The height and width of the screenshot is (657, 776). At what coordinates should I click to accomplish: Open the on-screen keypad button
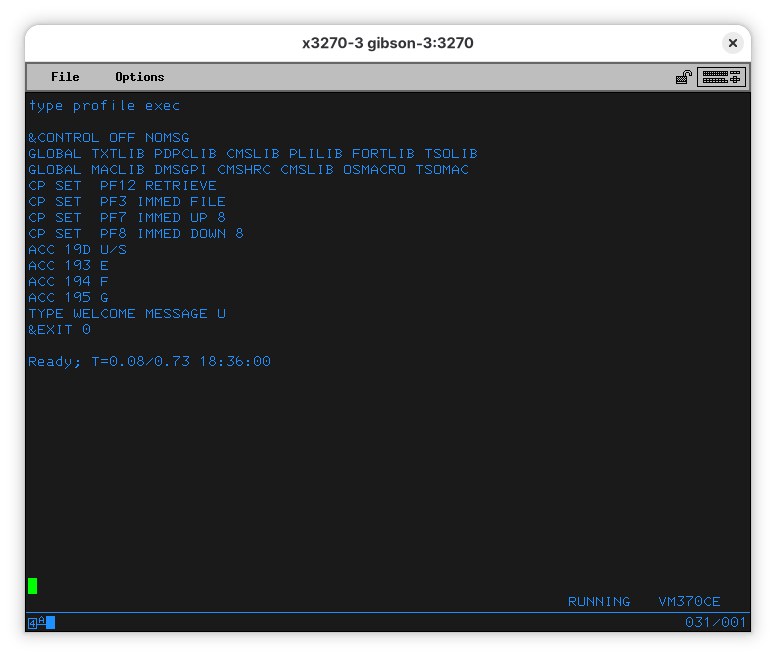(721, 77)
